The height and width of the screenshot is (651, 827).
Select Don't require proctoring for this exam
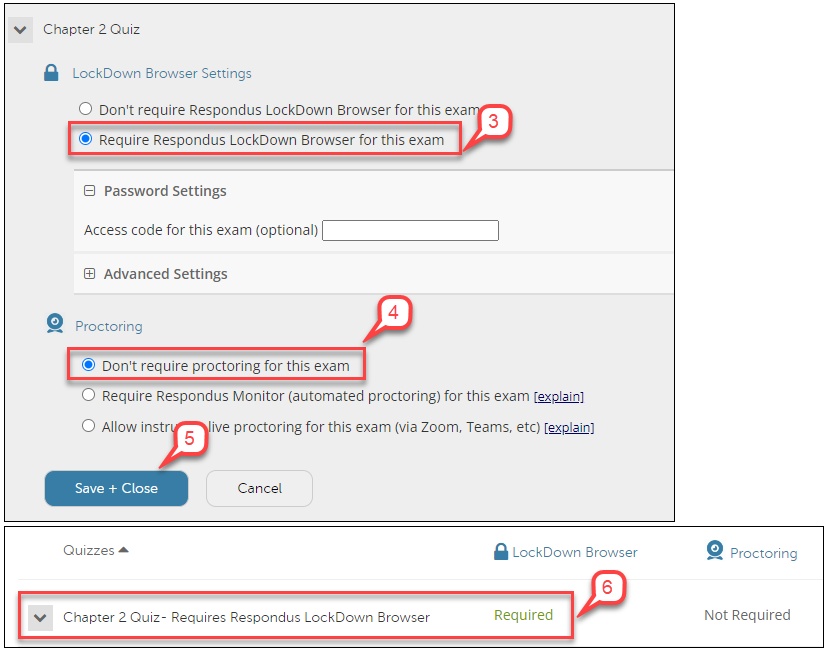(x=89, y=365)
